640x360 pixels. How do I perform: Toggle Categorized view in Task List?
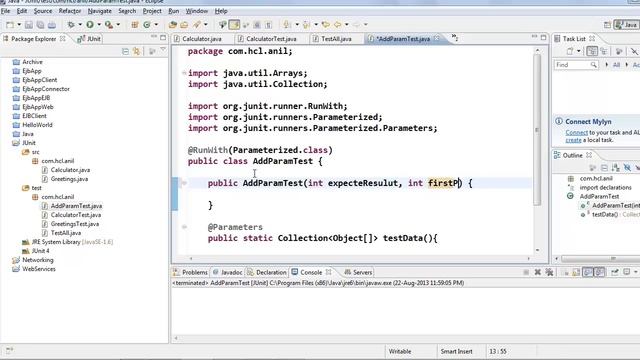(592, 51)
